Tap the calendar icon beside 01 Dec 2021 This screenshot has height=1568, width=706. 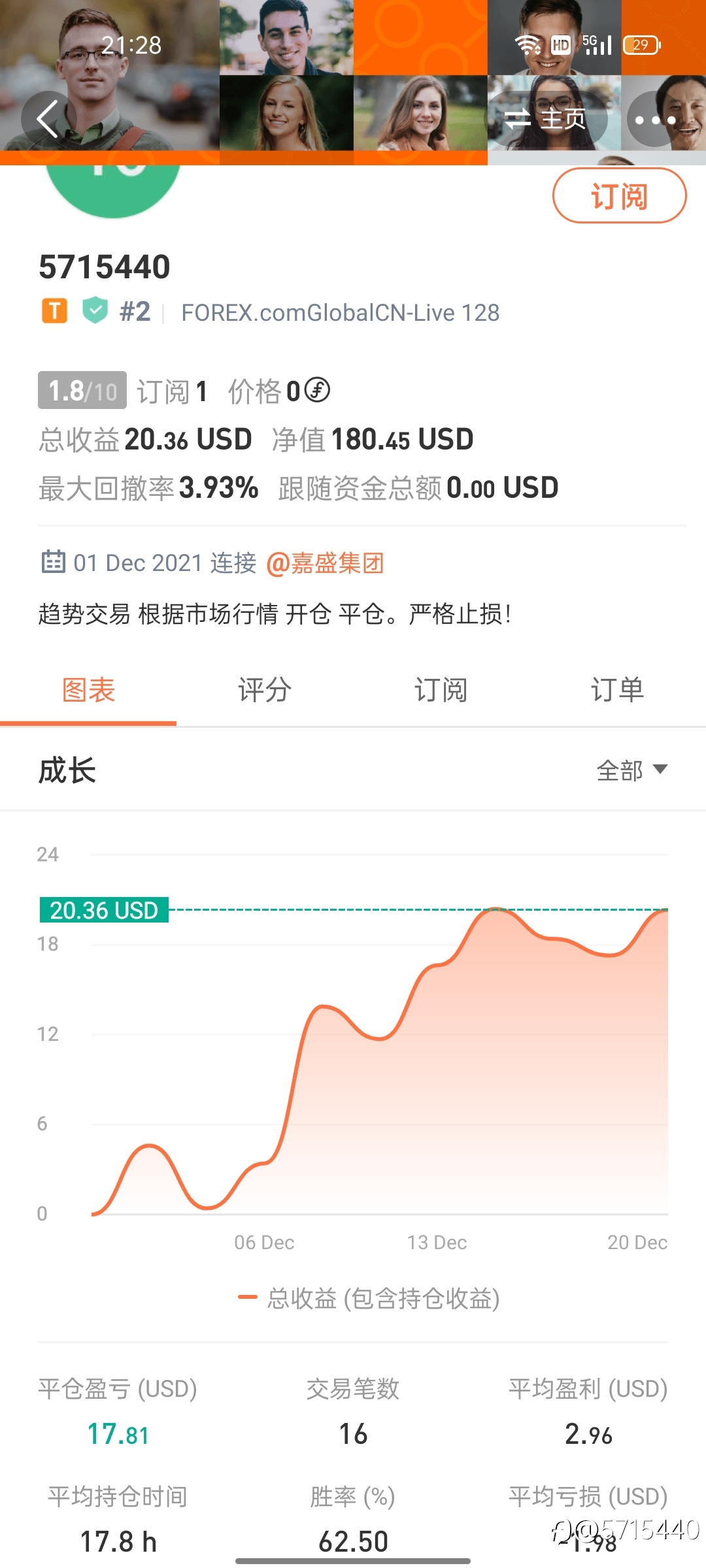(x=54, y=561)
